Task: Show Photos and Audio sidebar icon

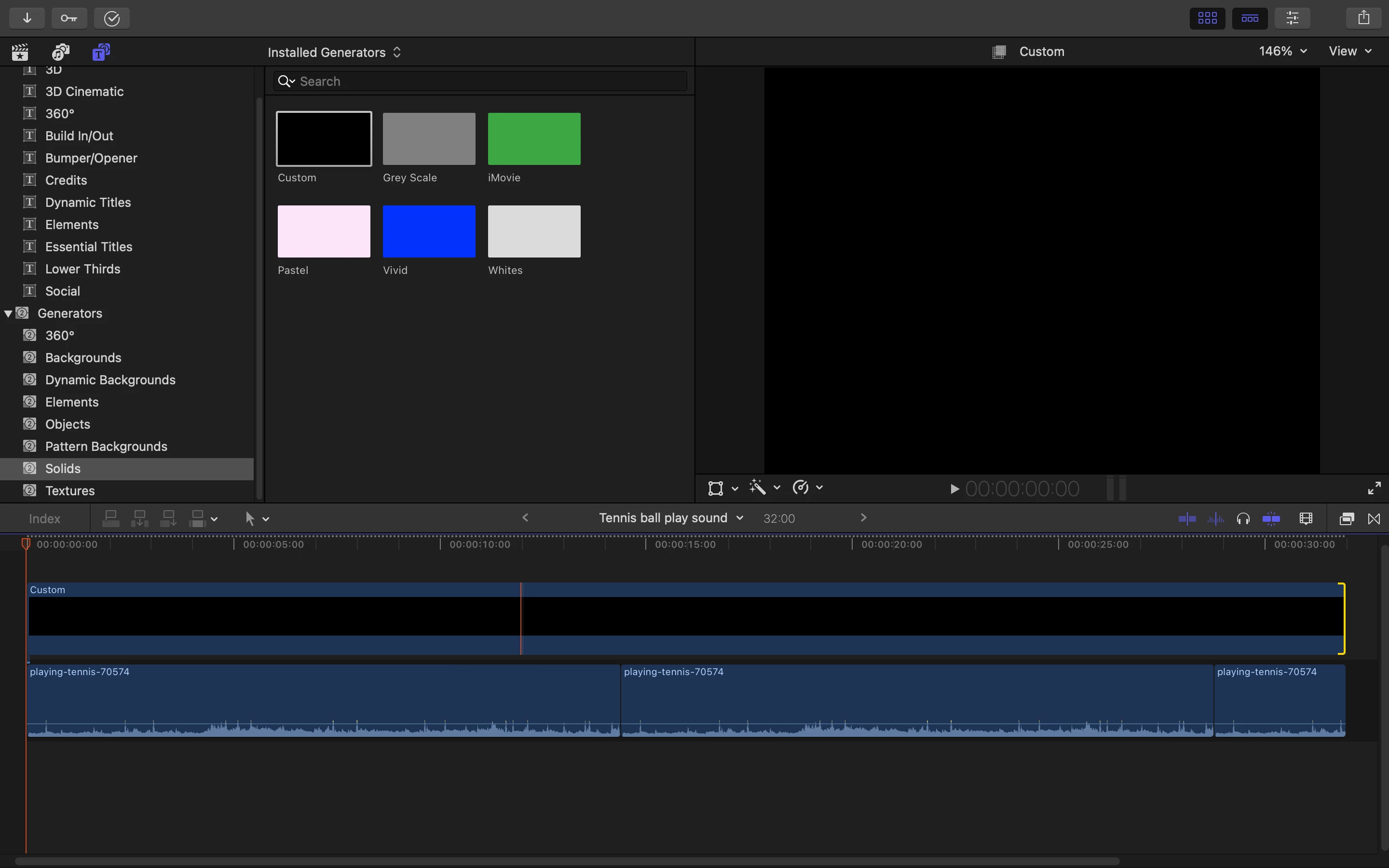Action: (x=60, y=52)
